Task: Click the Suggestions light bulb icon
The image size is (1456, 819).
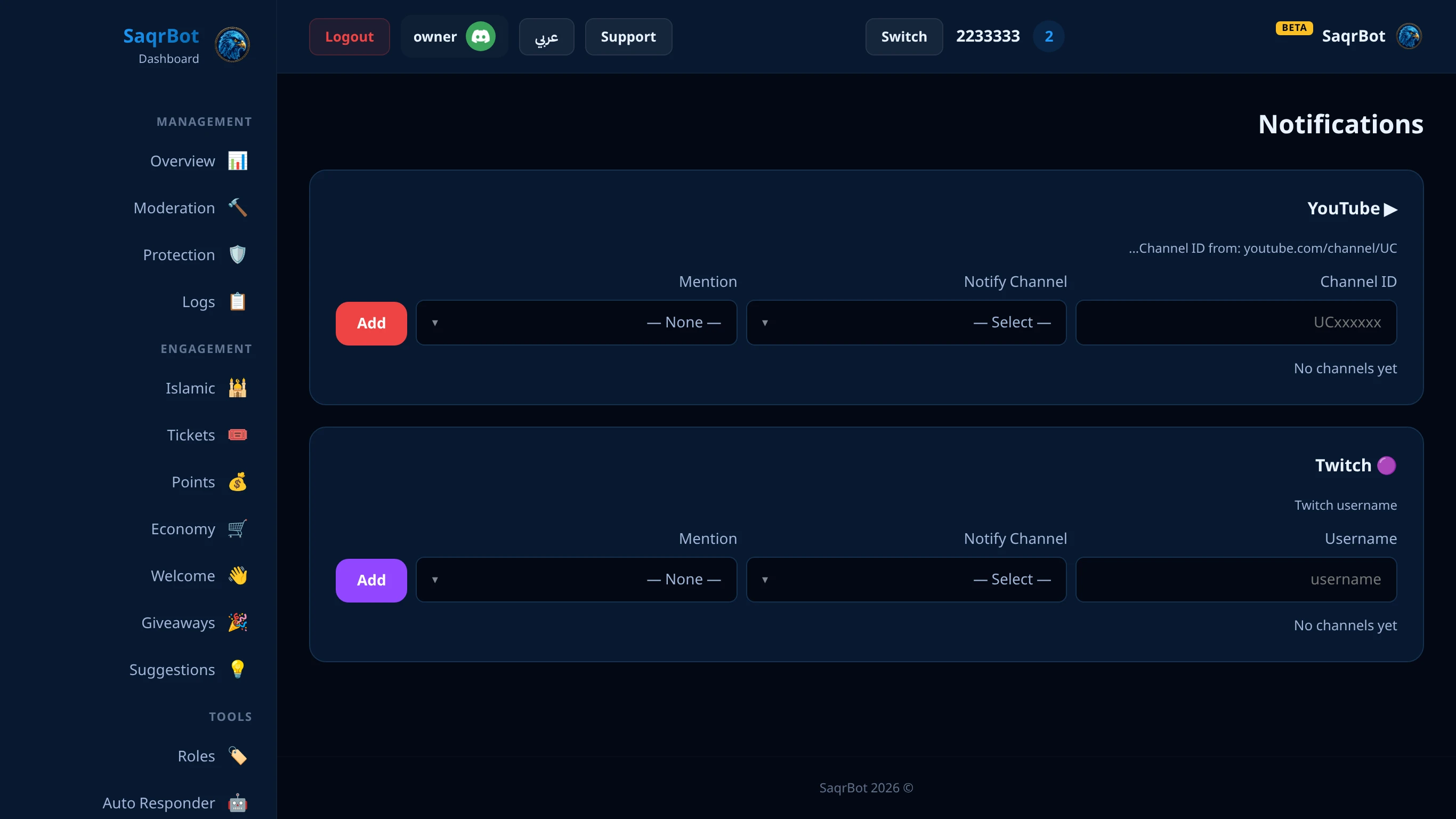Action: [237, 670]
